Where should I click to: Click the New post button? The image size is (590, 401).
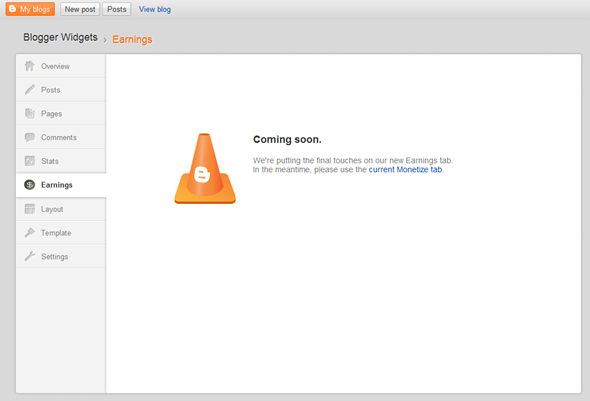tap(80, 9)
